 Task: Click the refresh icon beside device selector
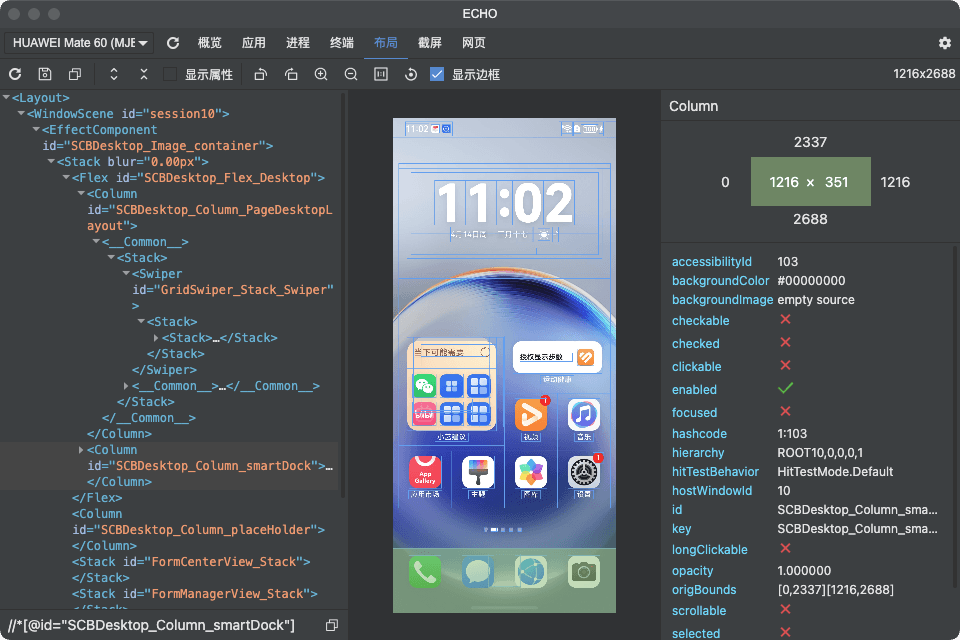[173, 43]
